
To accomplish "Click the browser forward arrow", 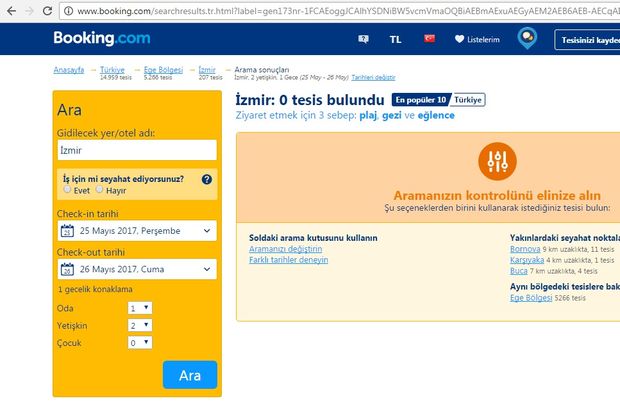I will point(30,11).
